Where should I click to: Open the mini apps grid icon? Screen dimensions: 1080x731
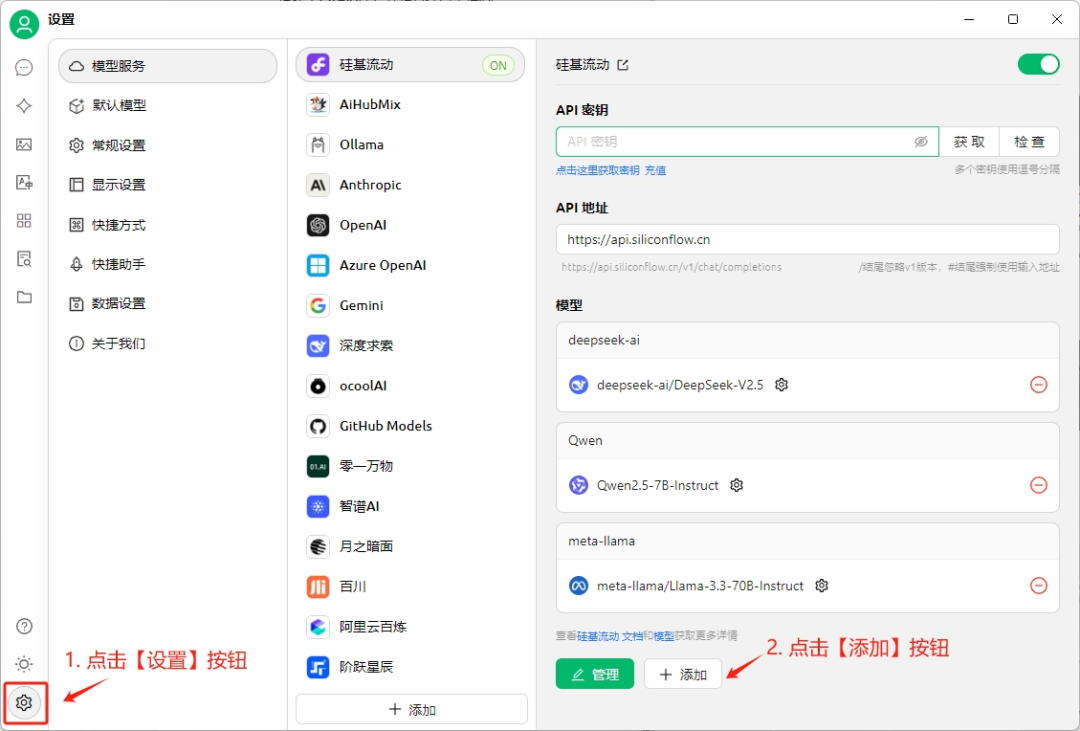click(24, 220)
